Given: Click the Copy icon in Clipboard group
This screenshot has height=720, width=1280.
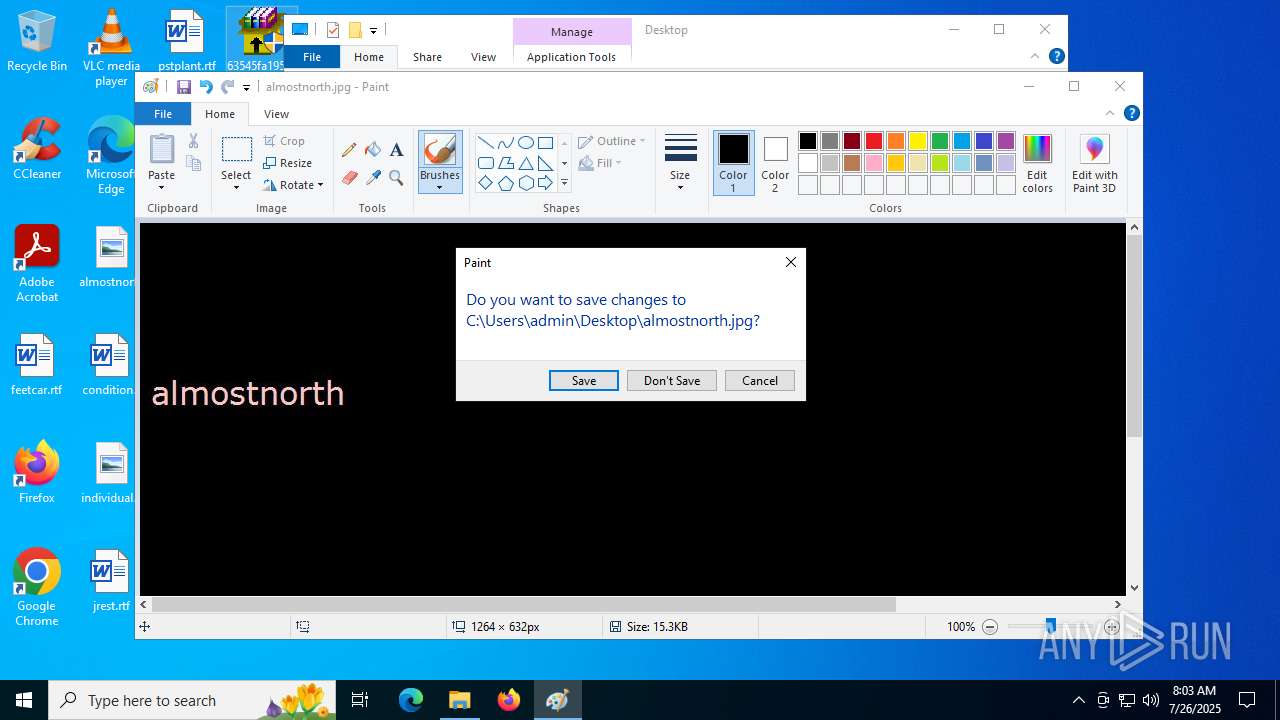Looking at the screenshot, I should click(194, 163).
